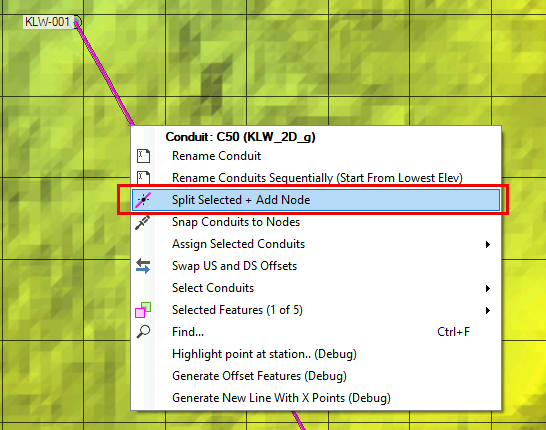Click the Rename Conduit document icon
The image size is (546, 430).
click(143, 156)
